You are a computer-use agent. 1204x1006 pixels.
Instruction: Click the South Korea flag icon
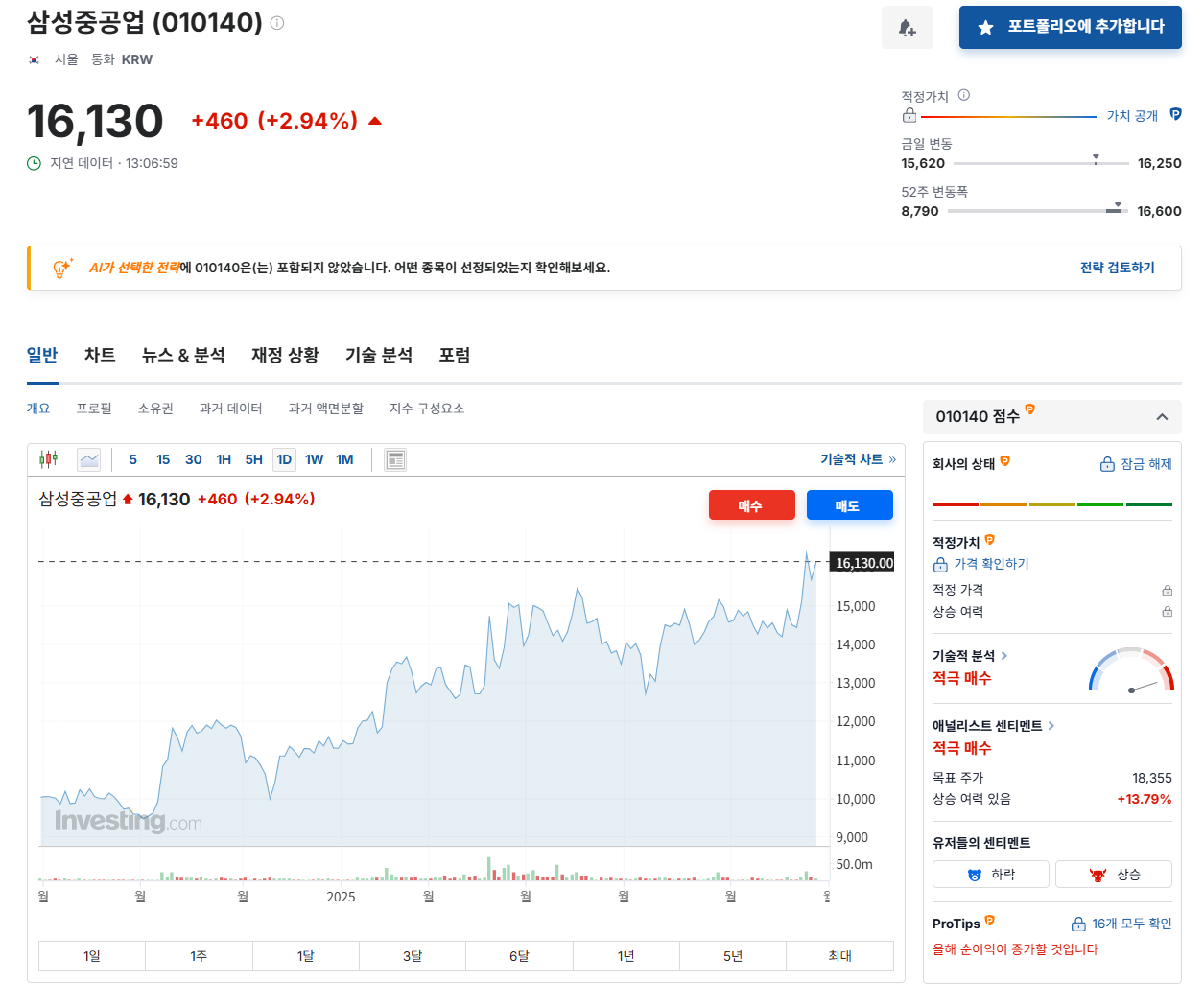[x=35, y=59]
